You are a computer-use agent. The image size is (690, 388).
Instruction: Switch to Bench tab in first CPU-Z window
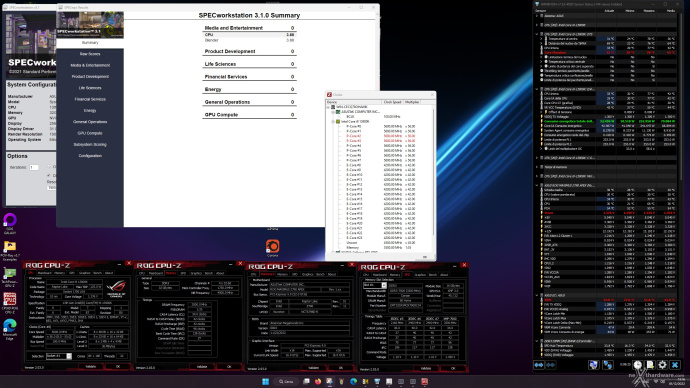pos(98,273)
